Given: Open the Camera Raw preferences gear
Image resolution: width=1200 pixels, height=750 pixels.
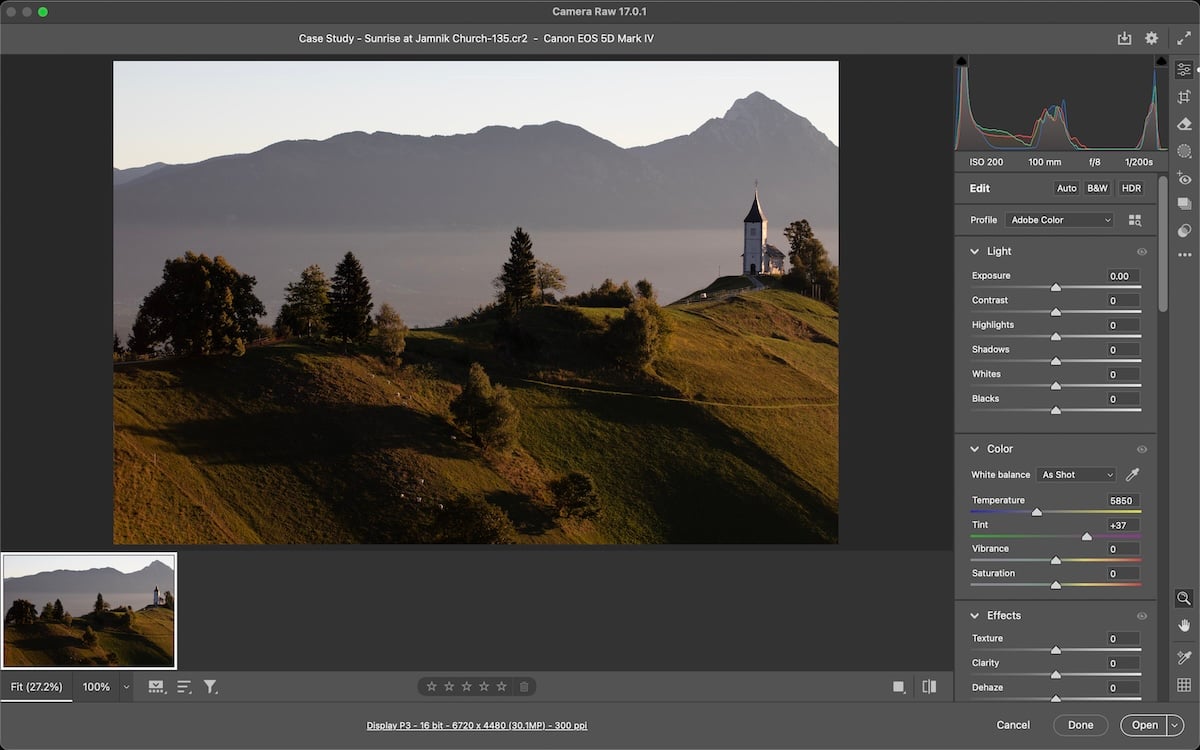Looking at the screenshot, I should [1151, 37].
